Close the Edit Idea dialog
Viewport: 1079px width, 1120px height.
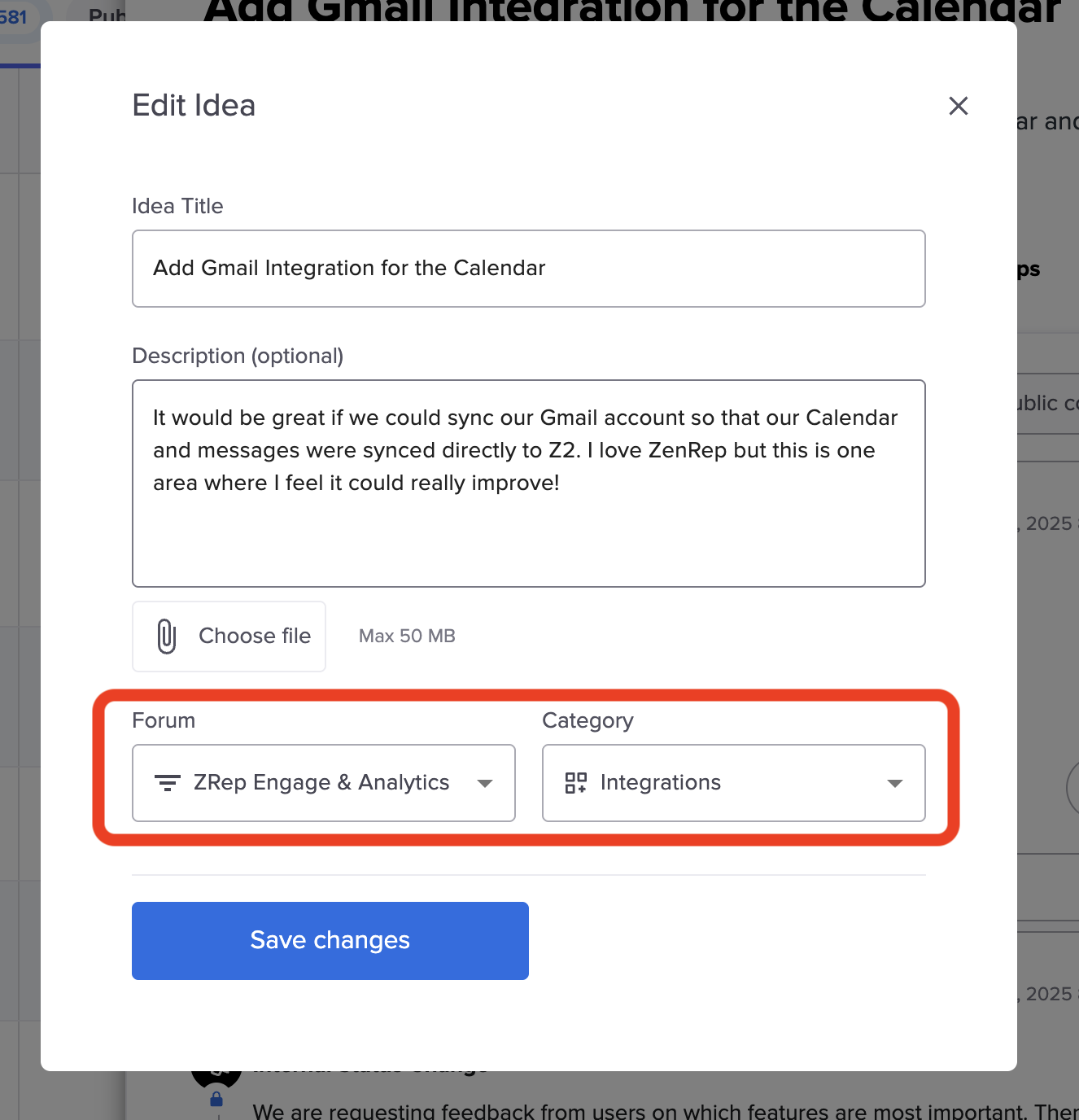[x=958, y=106]
